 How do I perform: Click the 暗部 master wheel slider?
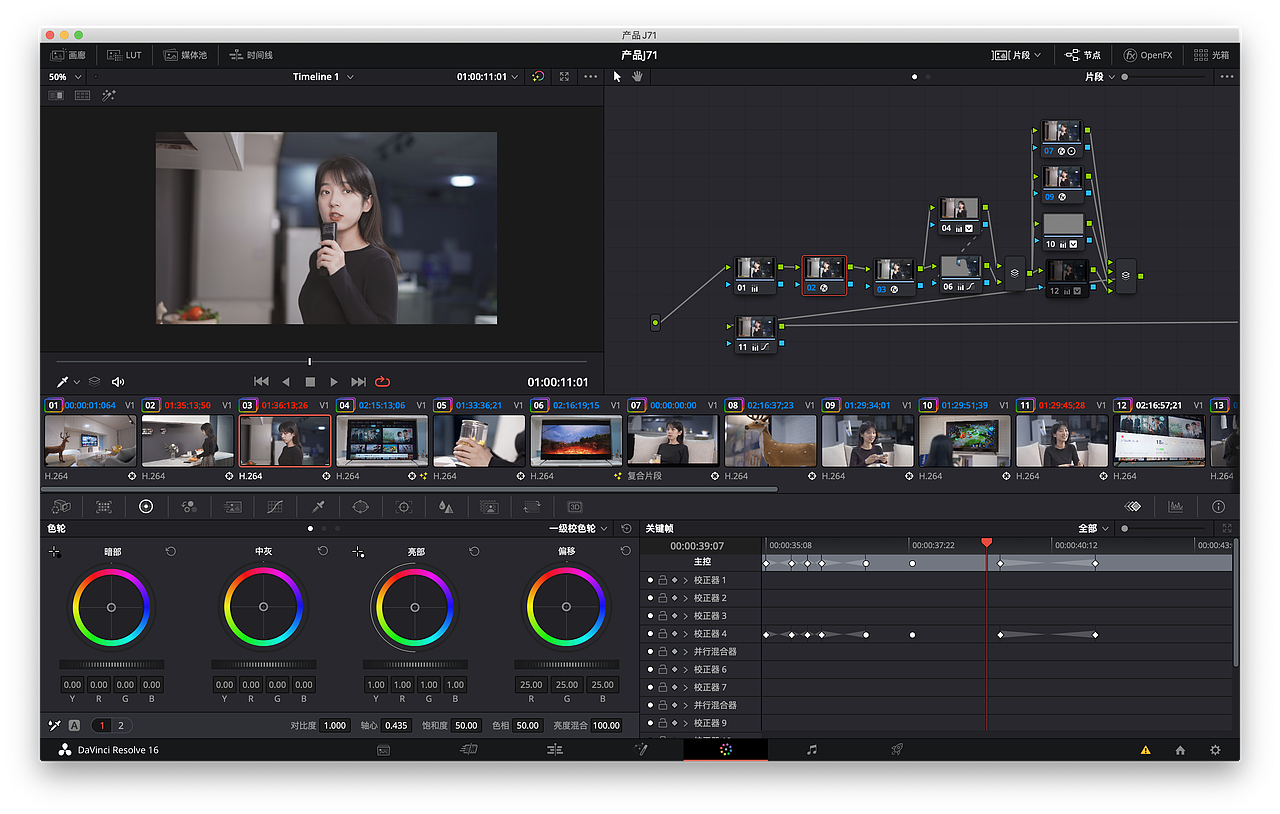tap(111, 664)
